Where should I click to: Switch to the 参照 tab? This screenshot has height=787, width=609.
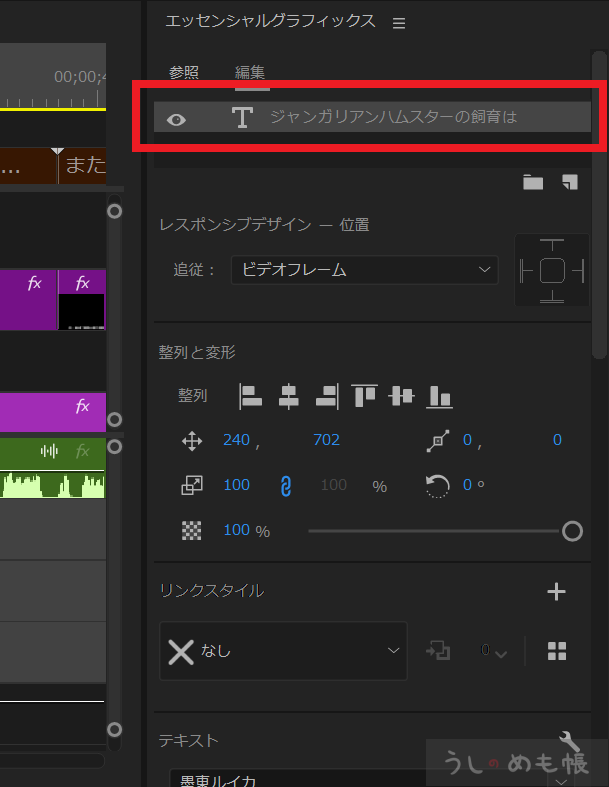[x=184, y=72]
